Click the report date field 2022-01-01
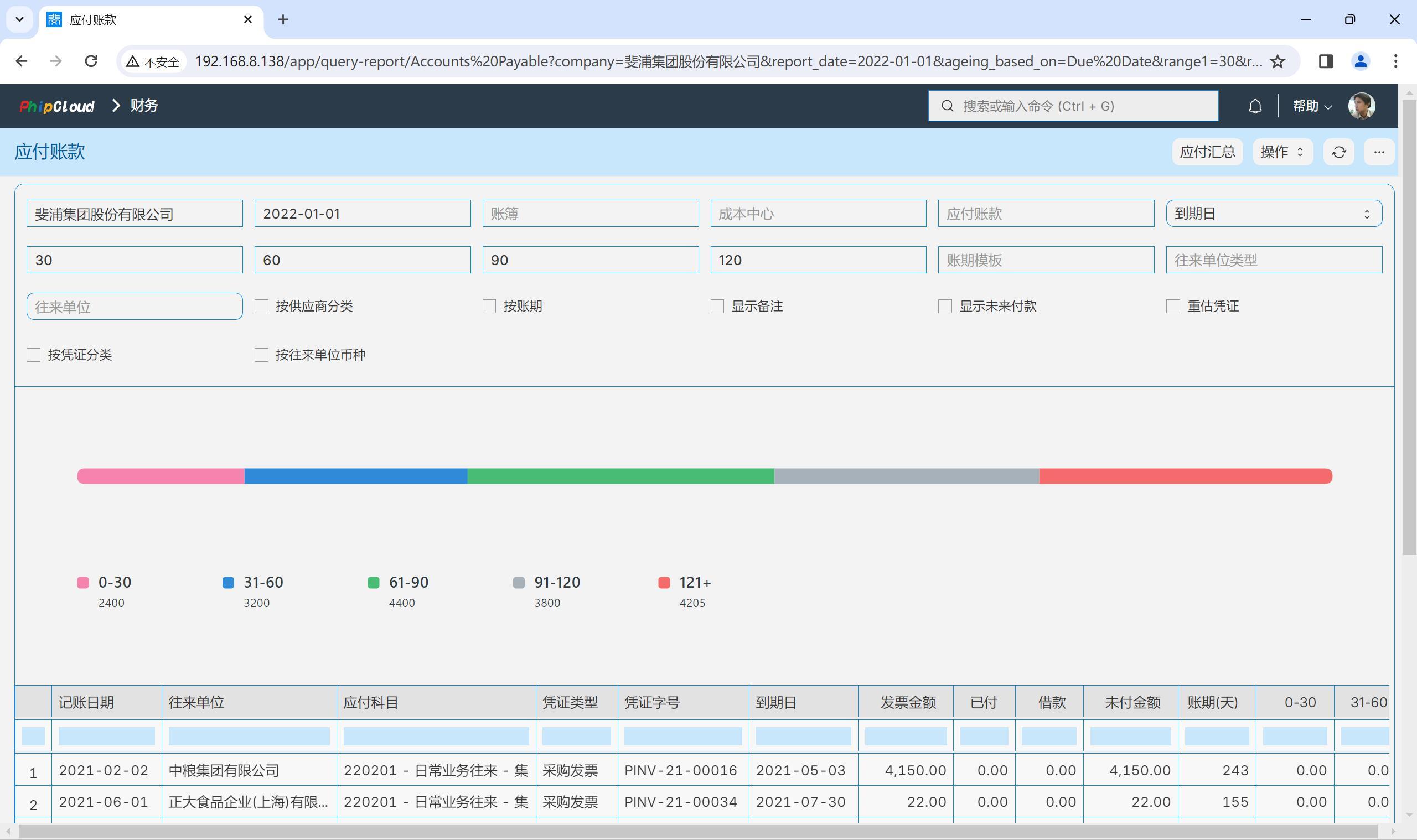The image size is (1417, 840). (x=363, y=214)
